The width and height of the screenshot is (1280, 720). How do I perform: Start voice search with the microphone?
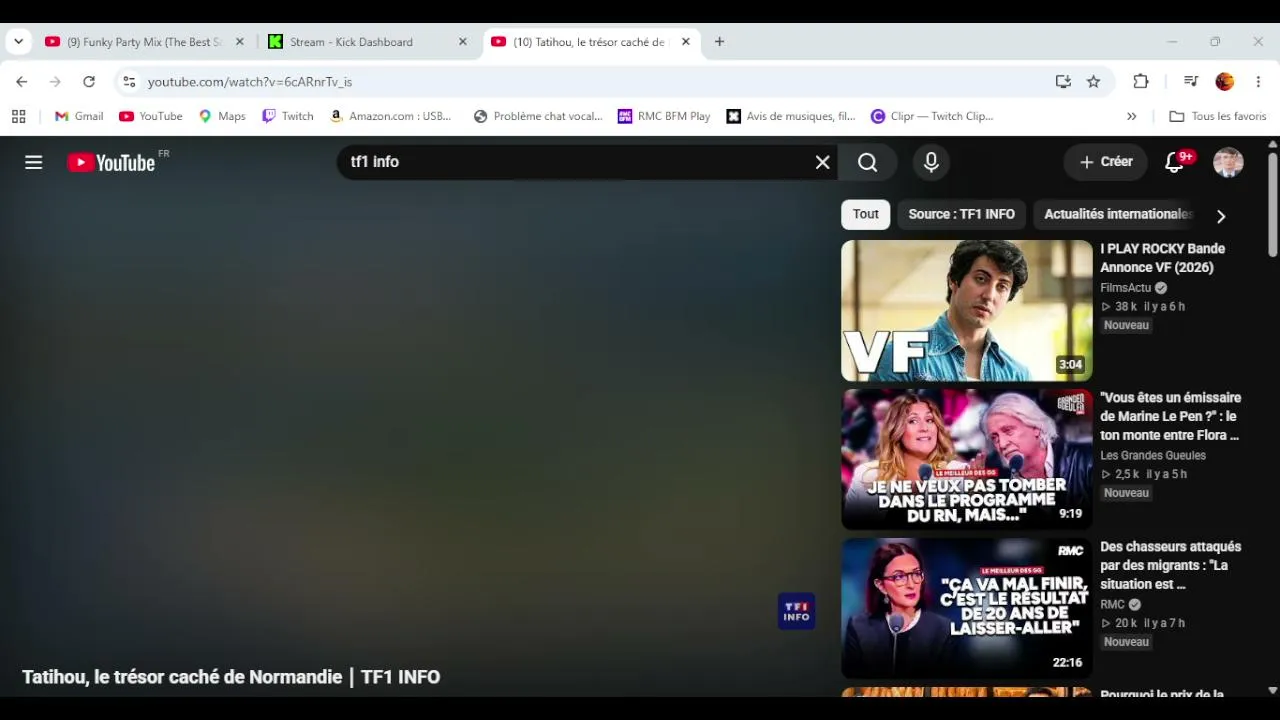(x=931, y=162)
